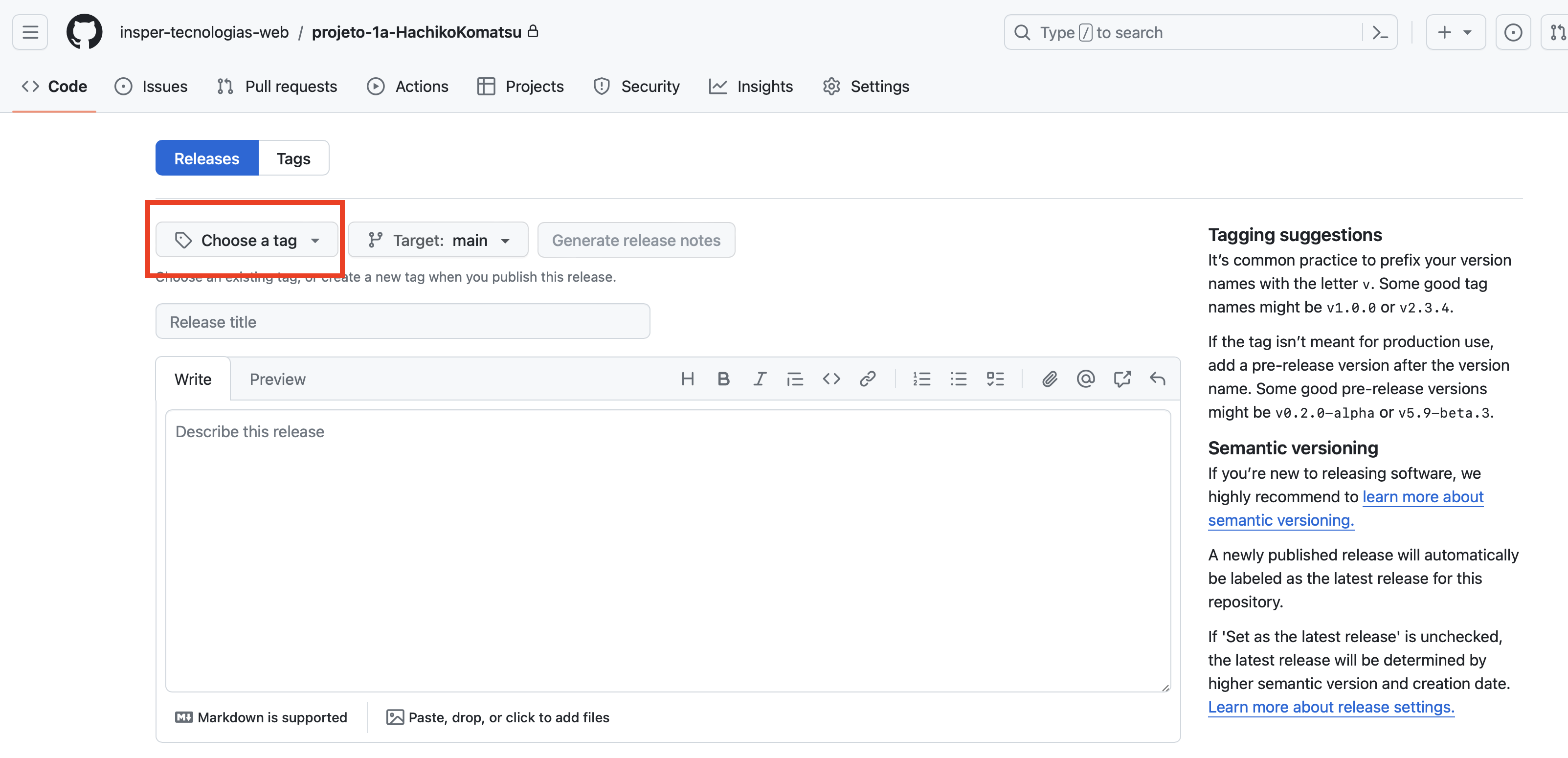Open the Choose a tag dropdown
The image size is (1568, 758).
(x=246, y=240)
